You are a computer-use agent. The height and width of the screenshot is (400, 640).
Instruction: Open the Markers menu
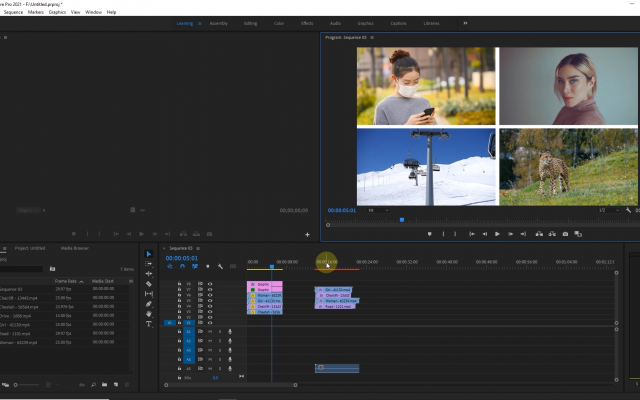[x=36, y=12]
